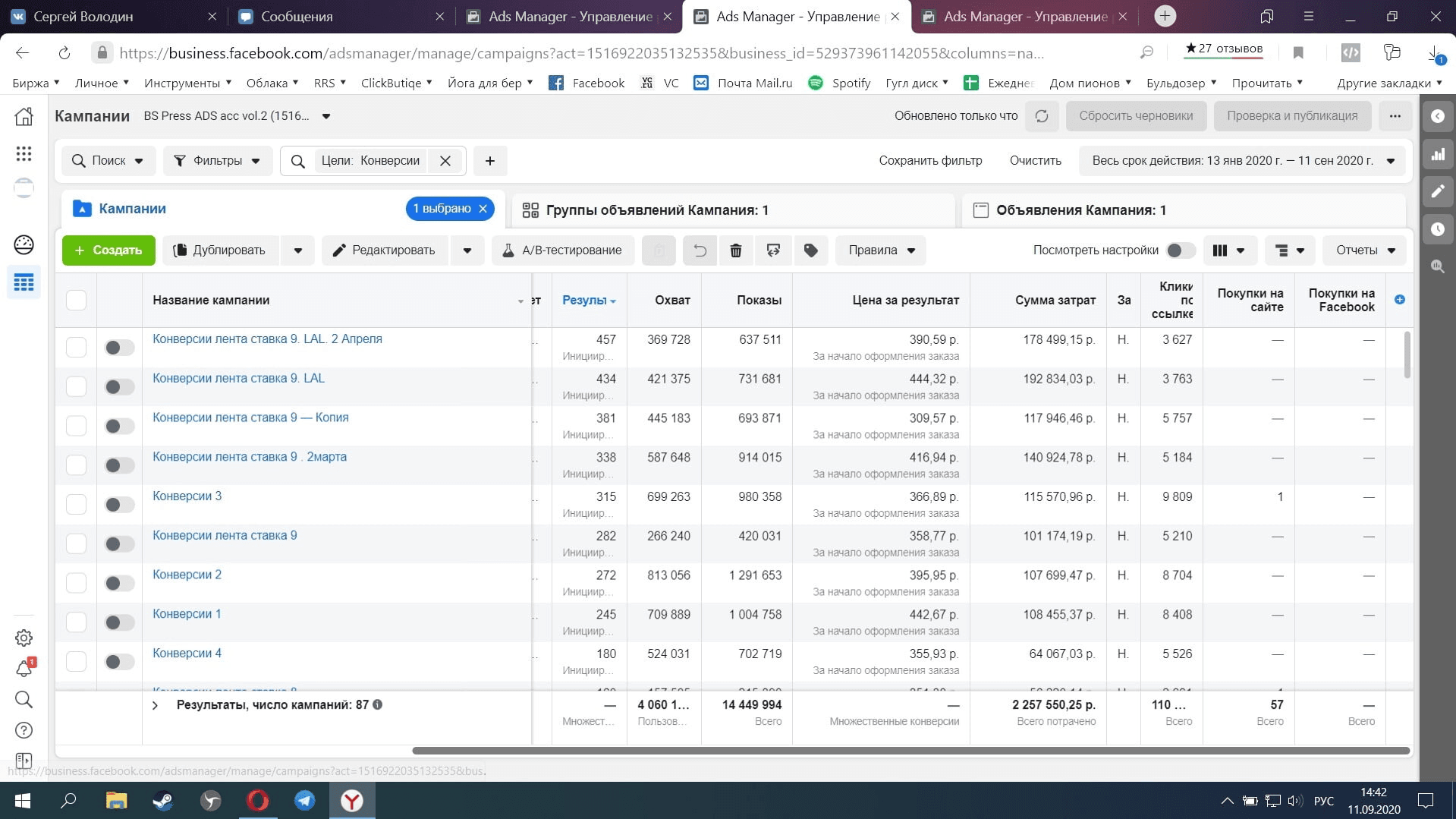
Task: Open Windows Start menu
Action: 23,801
